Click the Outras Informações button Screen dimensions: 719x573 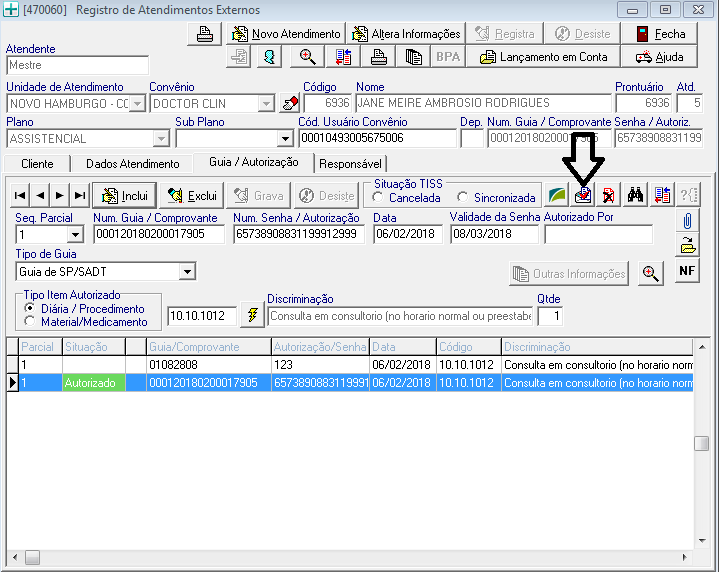[x=569, y=274]
